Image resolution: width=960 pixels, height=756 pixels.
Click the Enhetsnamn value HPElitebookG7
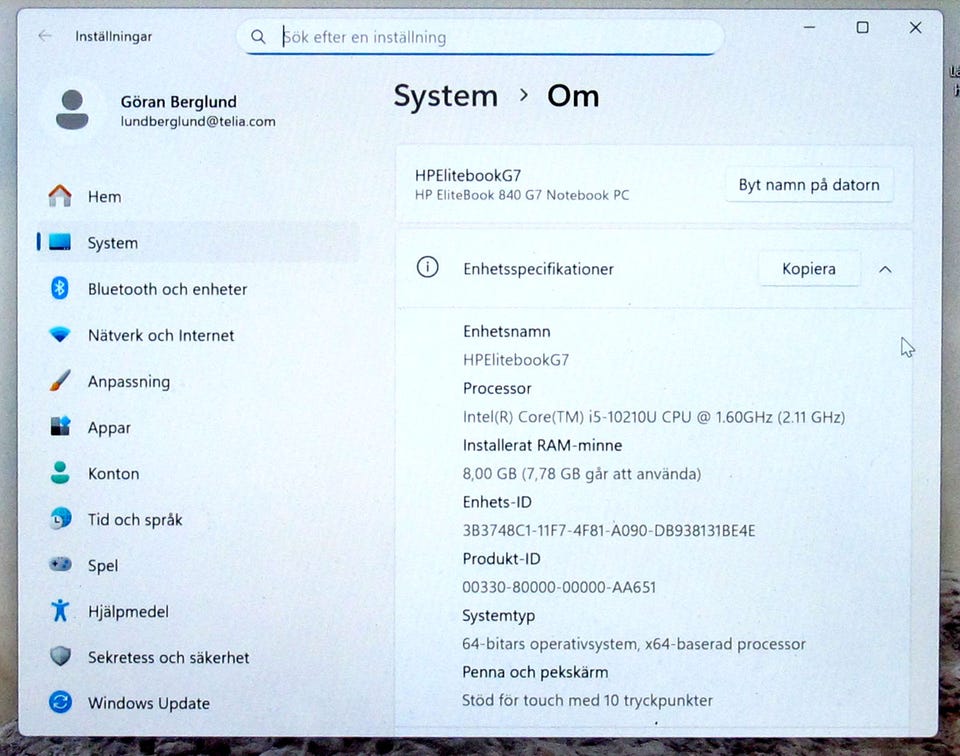516,360
